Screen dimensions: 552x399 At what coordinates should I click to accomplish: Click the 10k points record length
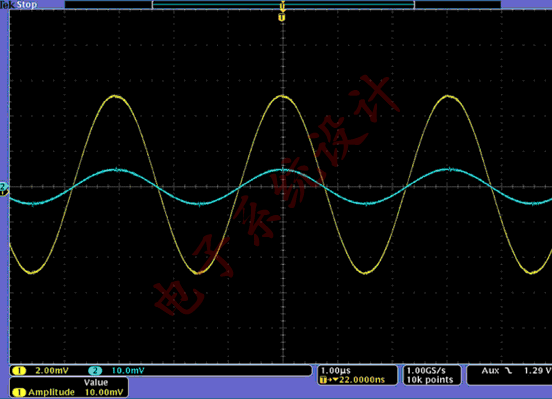click(x=430, y=380)
